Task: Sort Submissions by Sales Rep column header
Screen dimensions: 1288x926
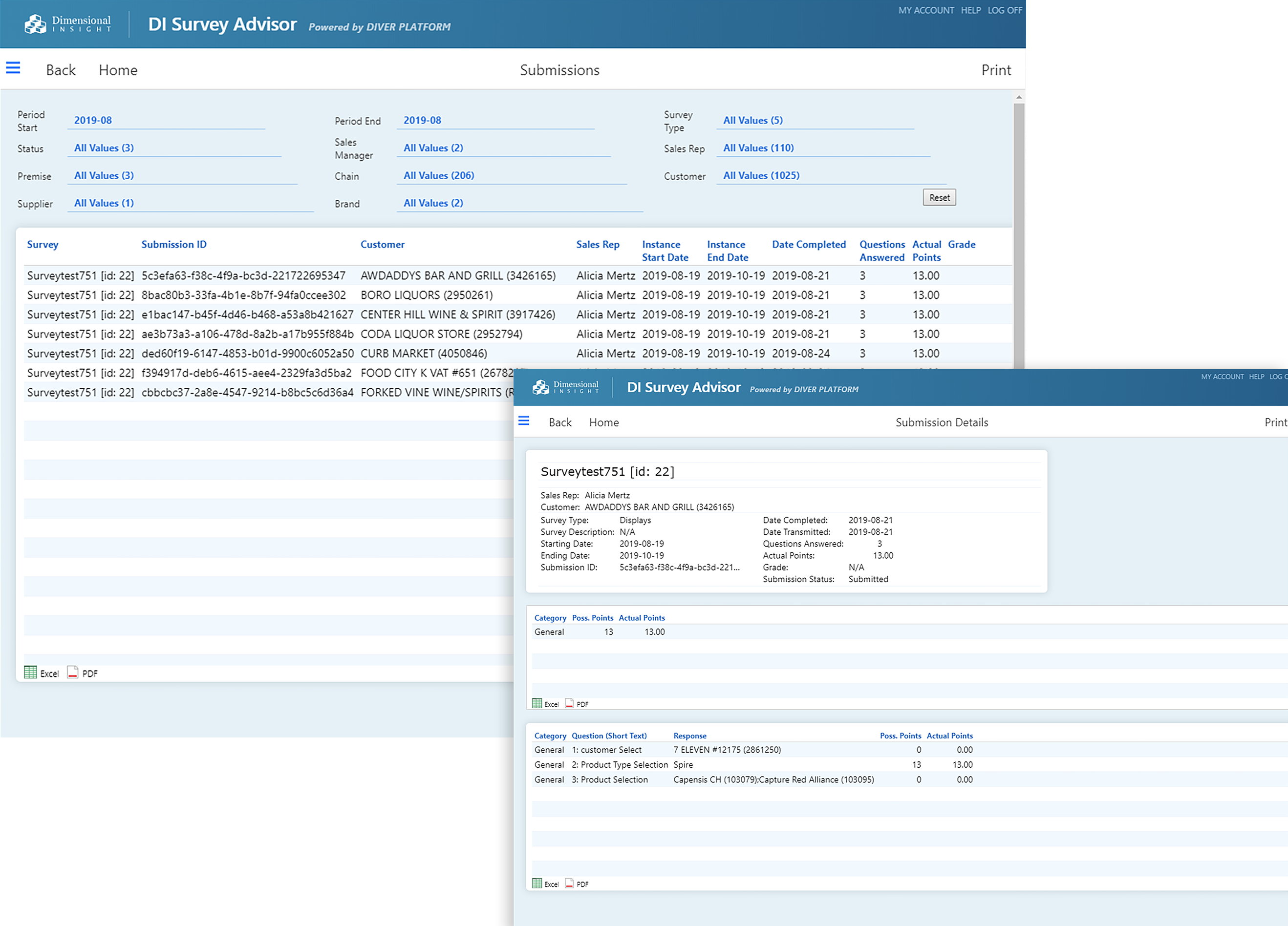Action: tap(598, 244)
